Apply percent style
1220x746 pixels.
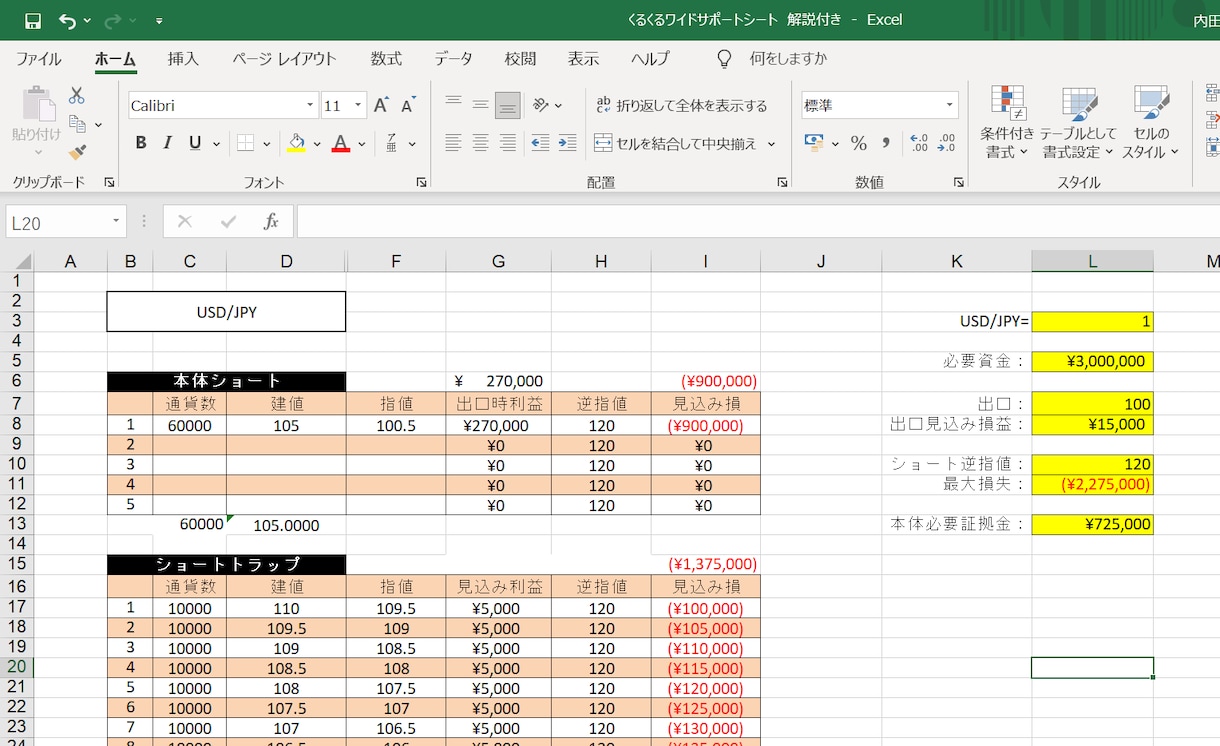[858, 143]
